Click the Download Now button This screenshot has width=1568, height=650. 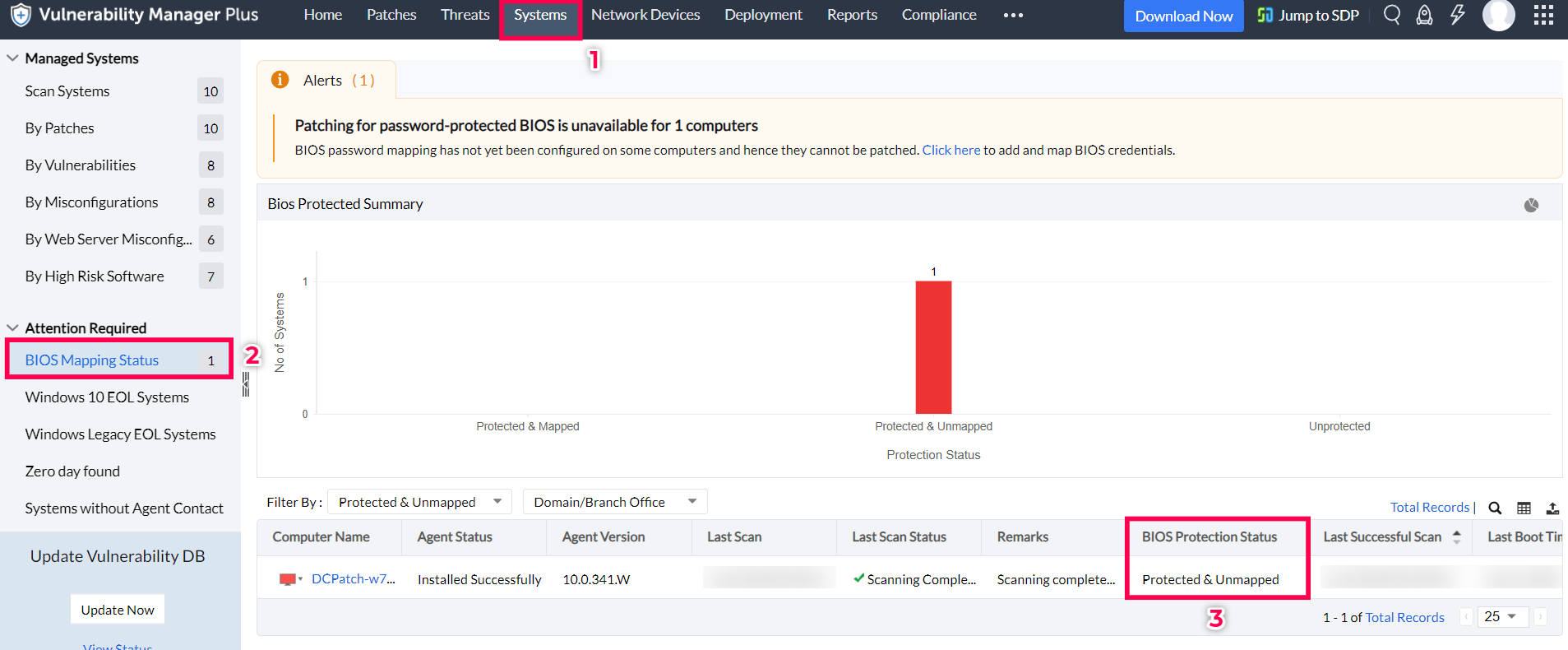[x=1183, y=16]
